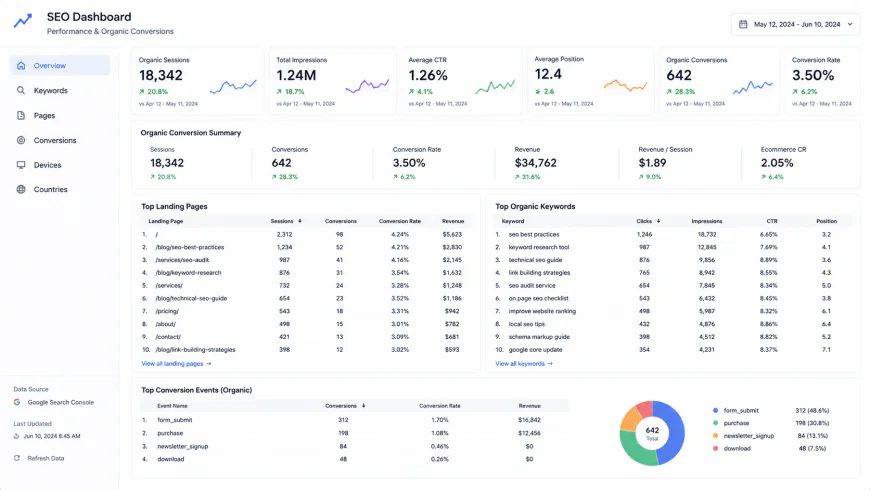Click the Average Position orange sparkline

[625, 85]
